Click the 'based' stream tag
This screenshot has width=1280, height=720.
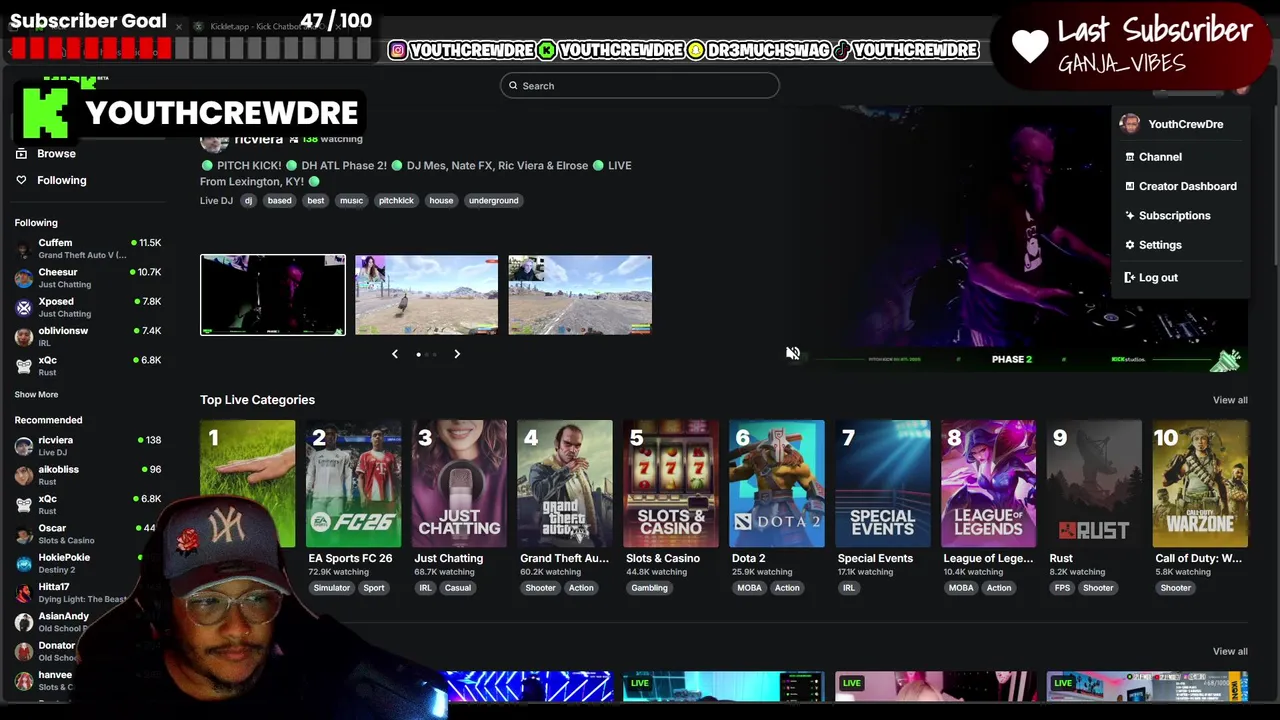click(280, 201)
